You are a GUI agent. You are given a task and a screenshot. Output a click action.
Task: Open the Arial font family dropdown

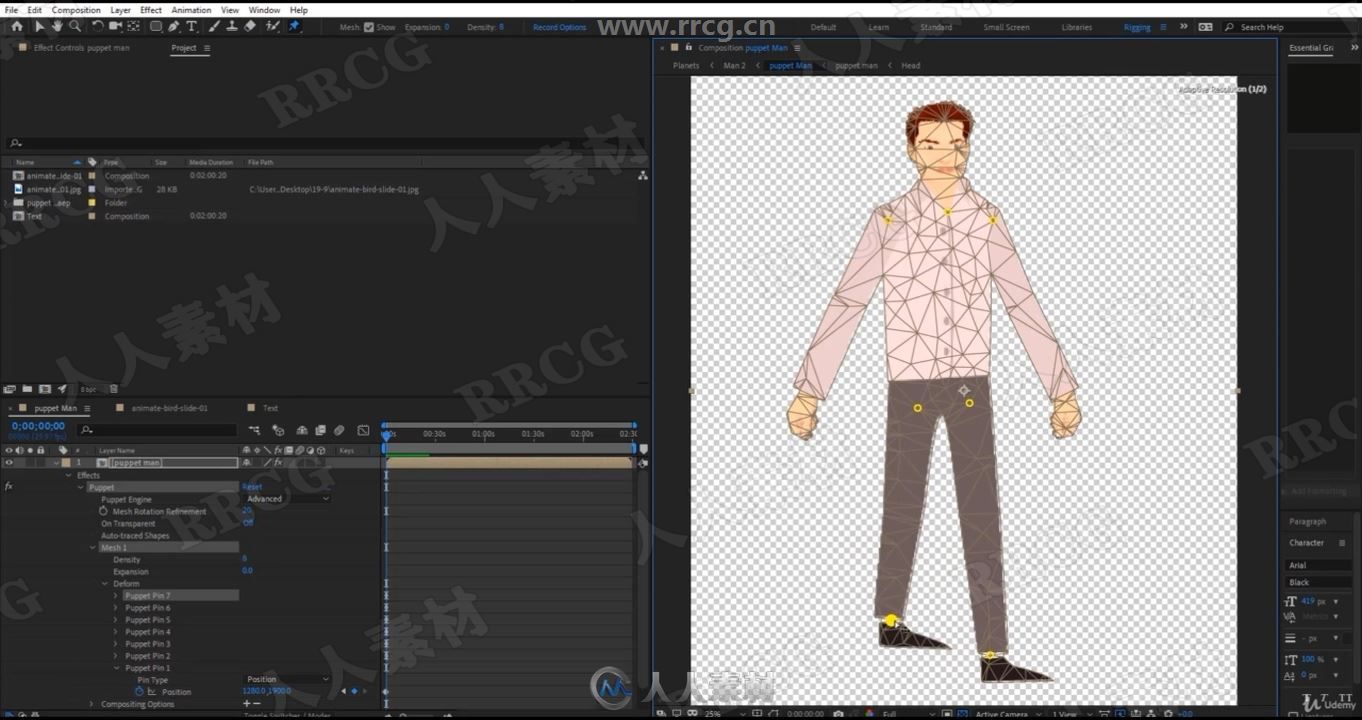pos(1318,565)
